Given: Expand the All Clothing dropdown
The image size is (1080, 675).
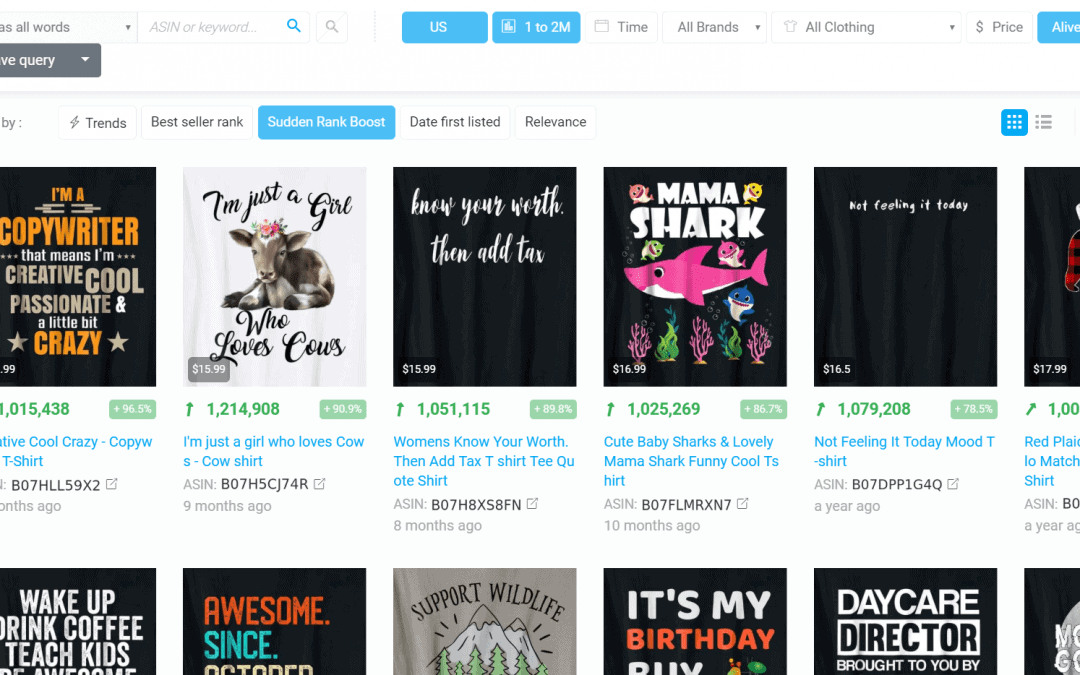Looking at the screenshot, I should [x=866, y=28].
